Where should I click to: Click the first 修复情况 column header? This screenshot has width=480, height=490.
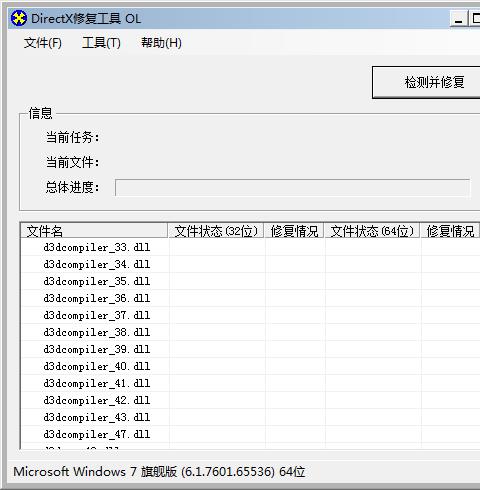pyautogui.click(x=294, y=231)
